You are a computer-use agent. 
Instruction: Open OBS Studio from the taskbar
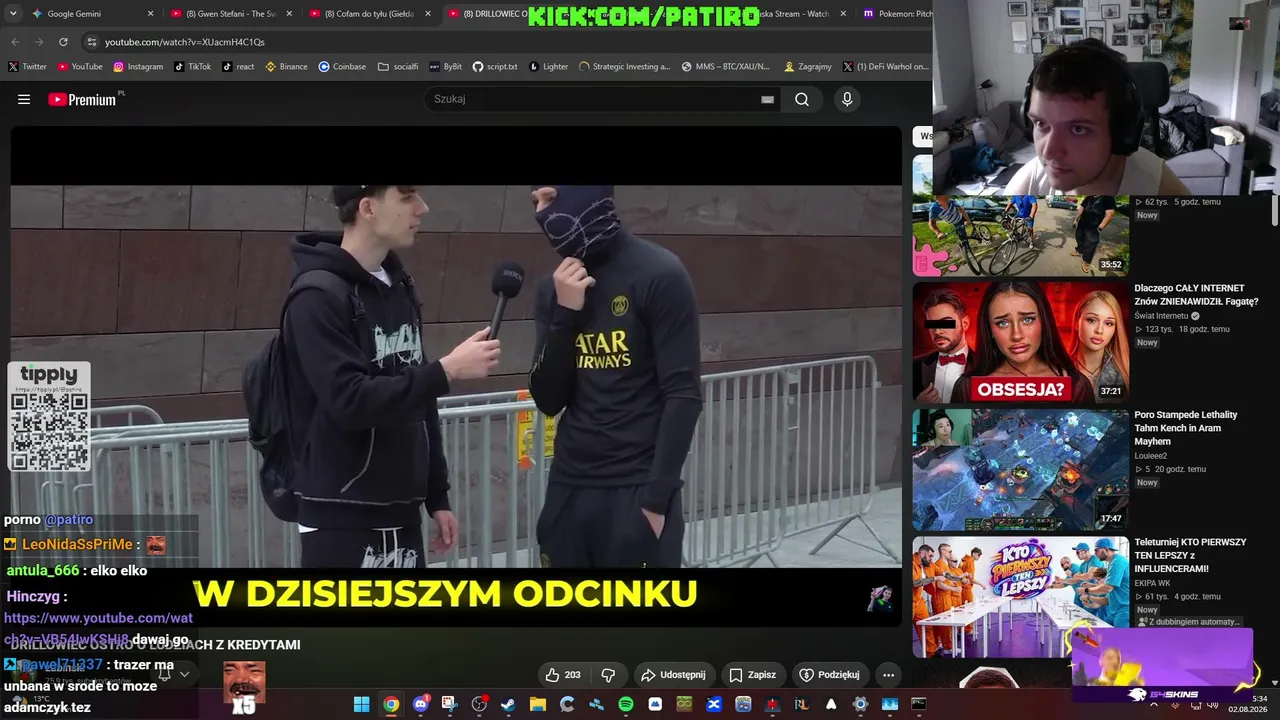pos(479,704)
